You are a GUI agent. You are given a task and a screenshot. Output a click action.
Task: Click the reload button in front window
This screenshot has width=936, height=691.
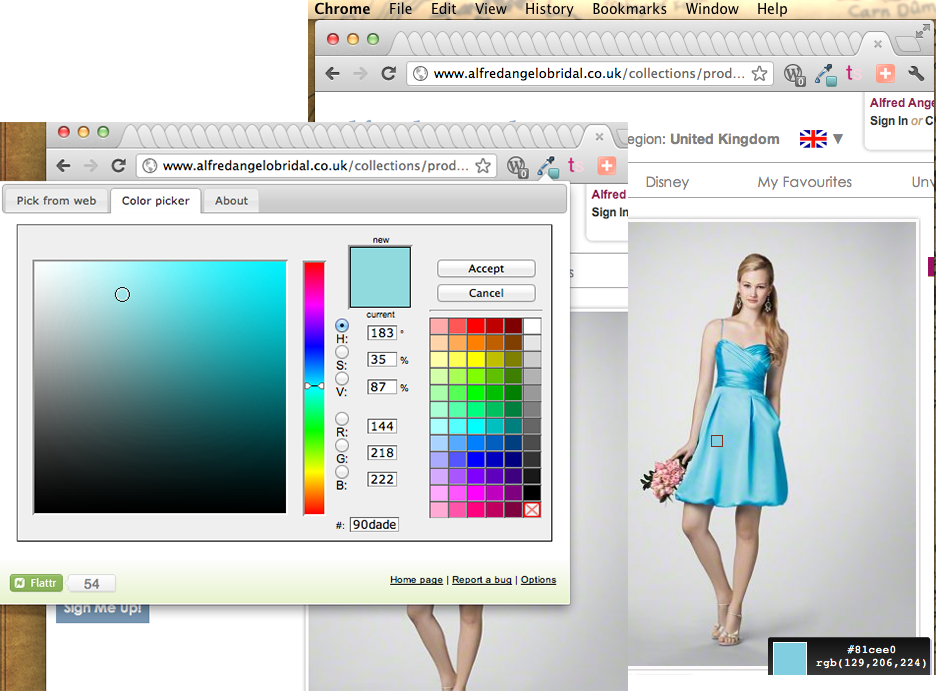pyautogui.click(x=118, y=166)
